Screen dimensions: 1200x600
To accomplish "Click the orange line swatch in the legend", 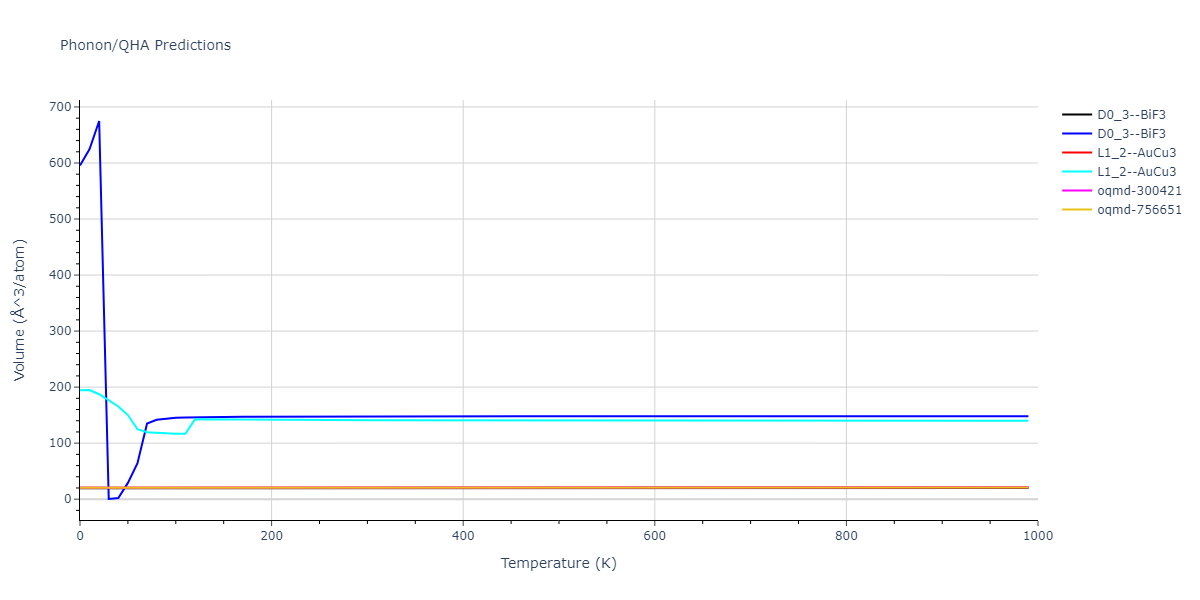I will [x=1077, y=210].
